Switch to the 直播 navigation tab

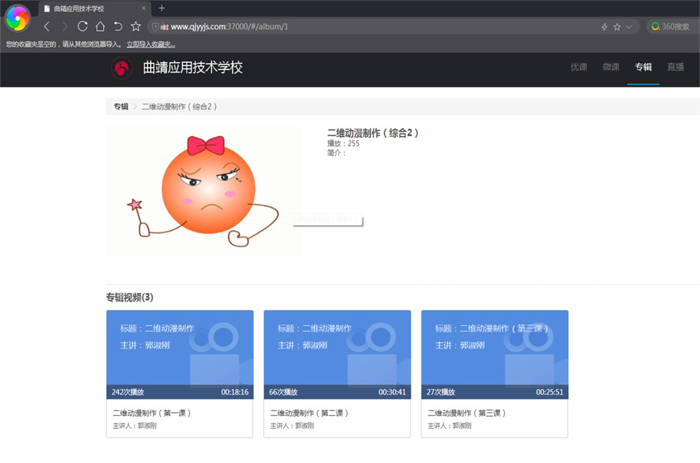point(675,67)
